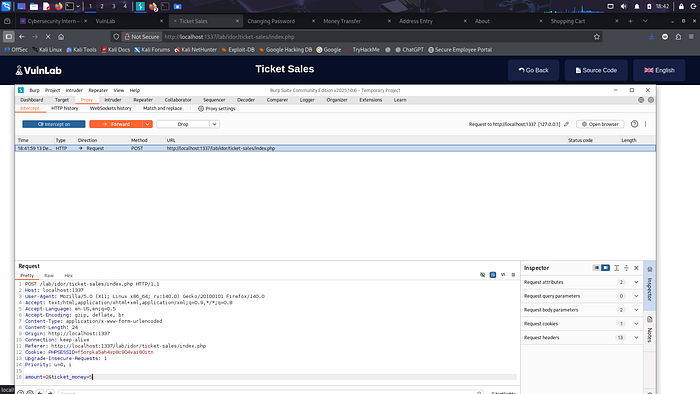Open Proxy settings

pos(217,108)
